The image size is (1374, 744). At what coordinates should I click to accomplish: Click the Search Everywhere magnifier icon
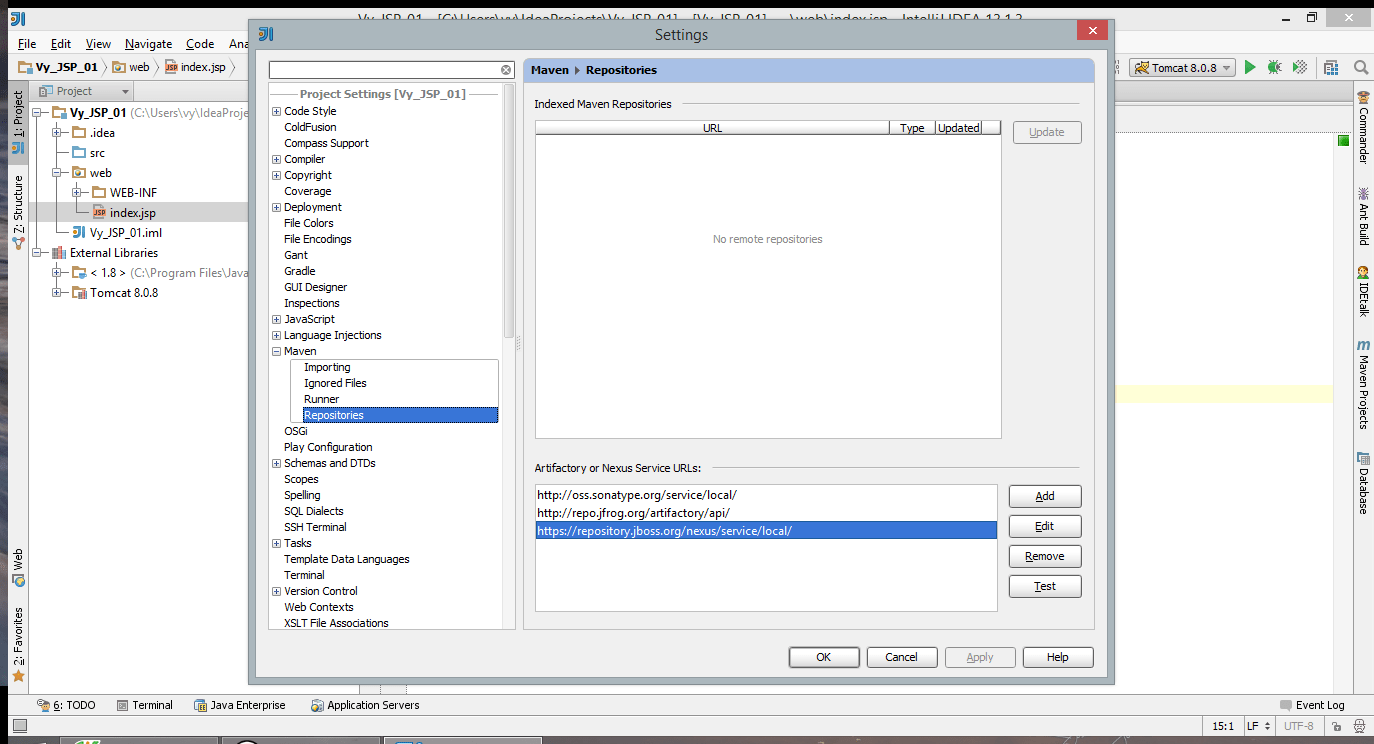tap(1361, 67)
